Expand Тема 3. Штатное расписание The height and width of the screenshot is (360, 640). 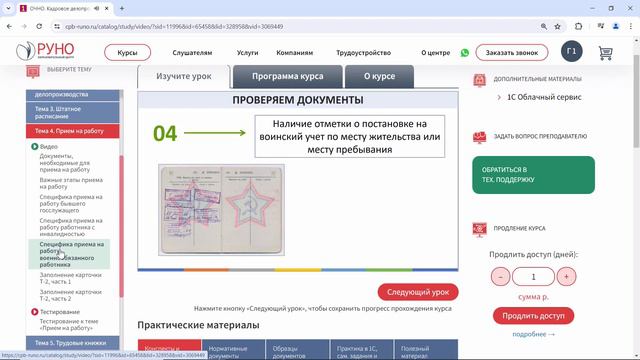(x=73, y=112)
